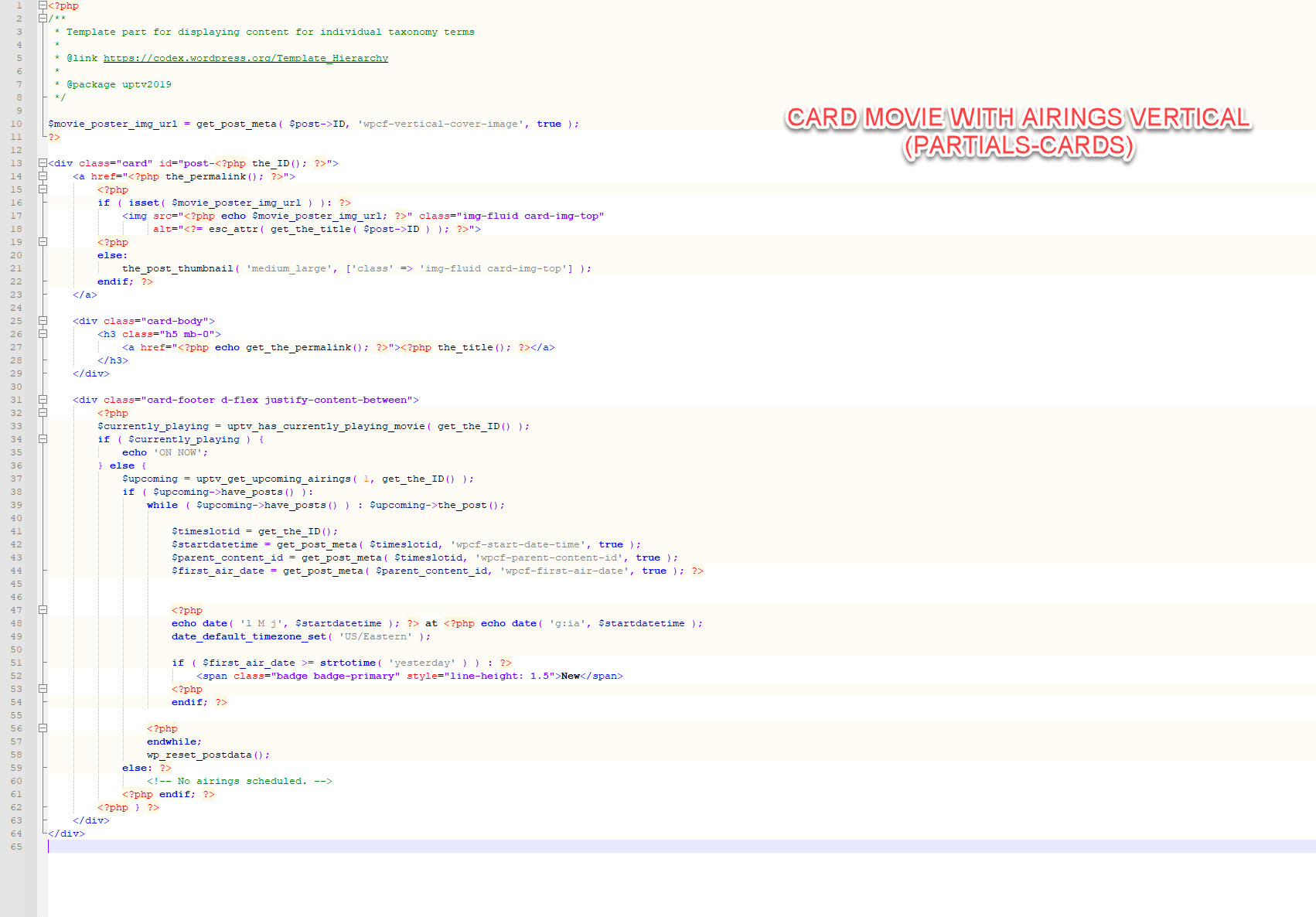Click the 'ON NOW' string on line 35
Image resolution: width=1316 pixels, height=917 pixels.
[x=178, y=452]
